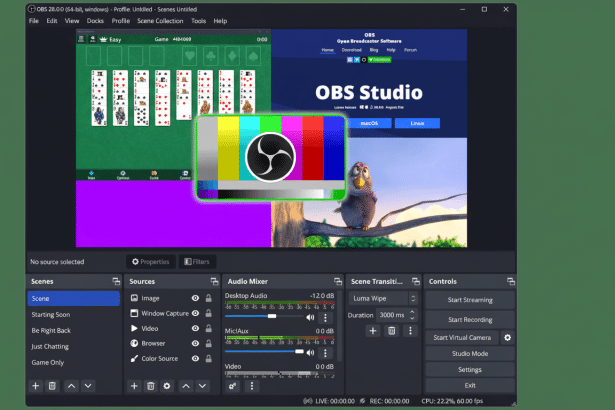
Task: Click the Duration 3000 ms field
Action: coord(396,315)
